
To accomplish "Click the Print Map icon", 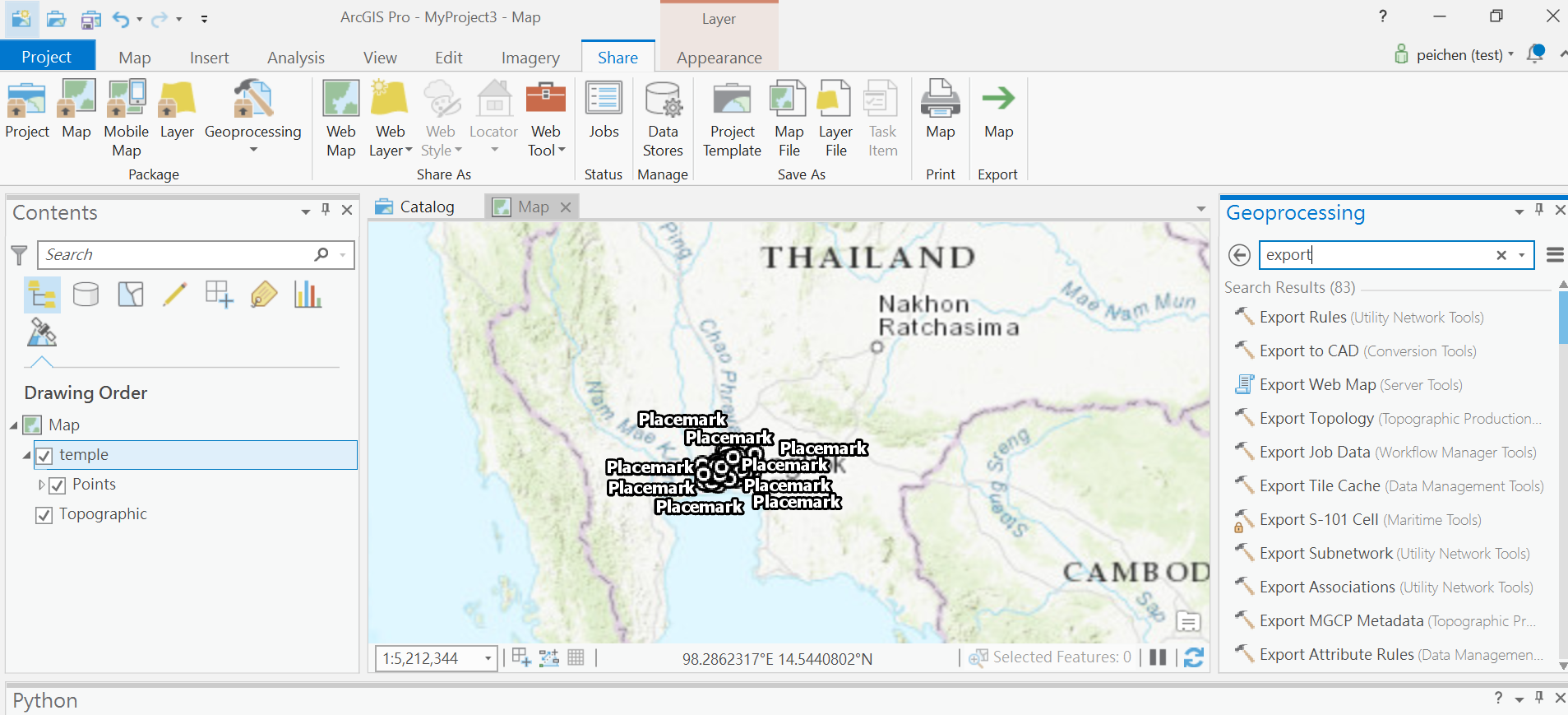I will pyautogui.click(x=941, y=100).
